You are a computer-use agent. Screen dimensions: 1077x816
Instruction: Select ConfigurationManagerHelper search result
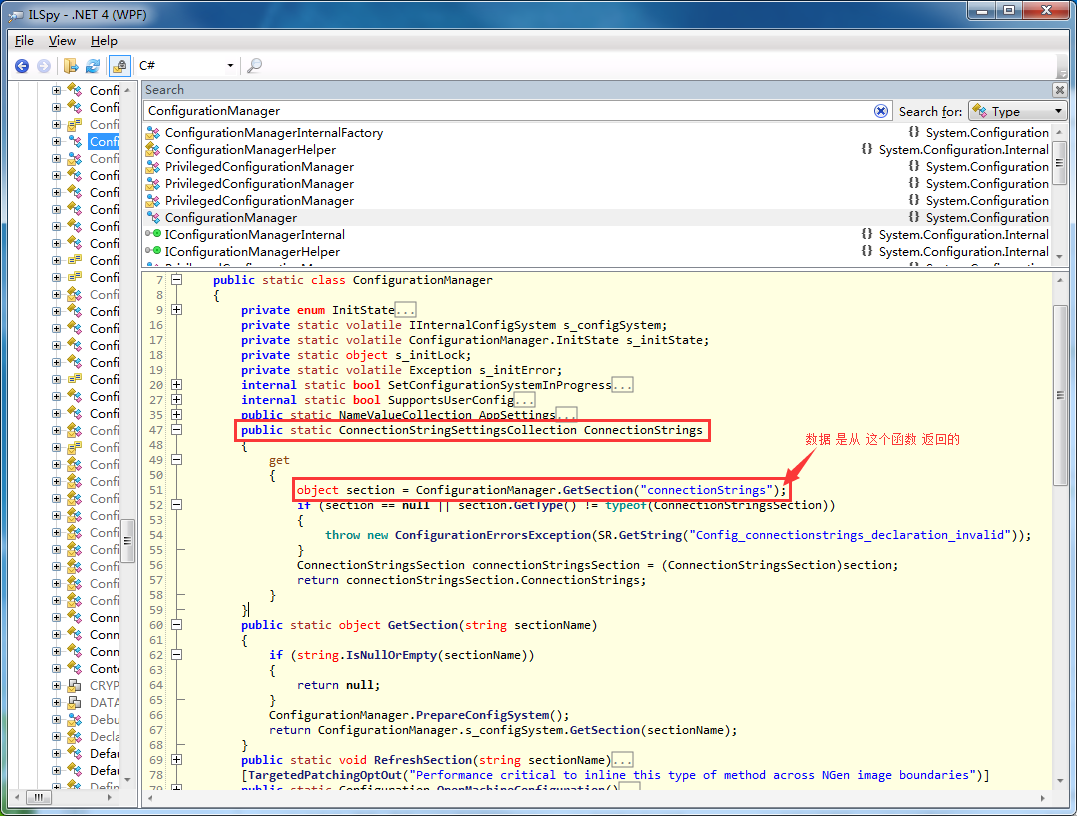pyautogui.click(x=251, y=150)
